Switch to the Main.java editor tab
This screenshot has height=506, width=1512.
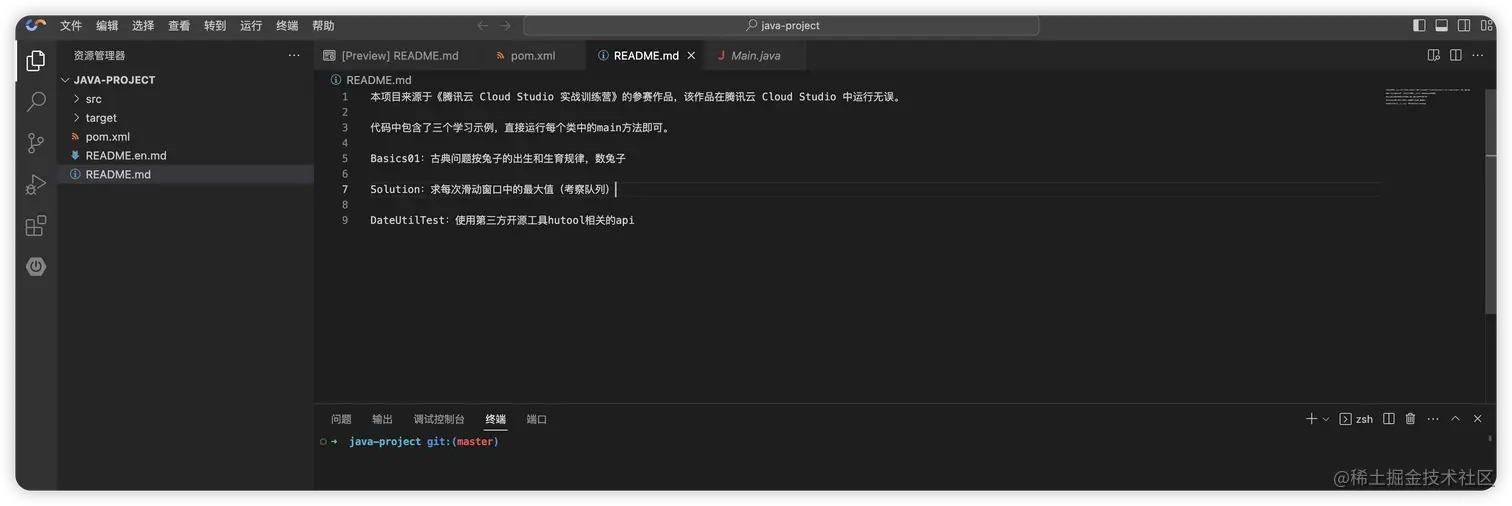[x=756, y=56]
